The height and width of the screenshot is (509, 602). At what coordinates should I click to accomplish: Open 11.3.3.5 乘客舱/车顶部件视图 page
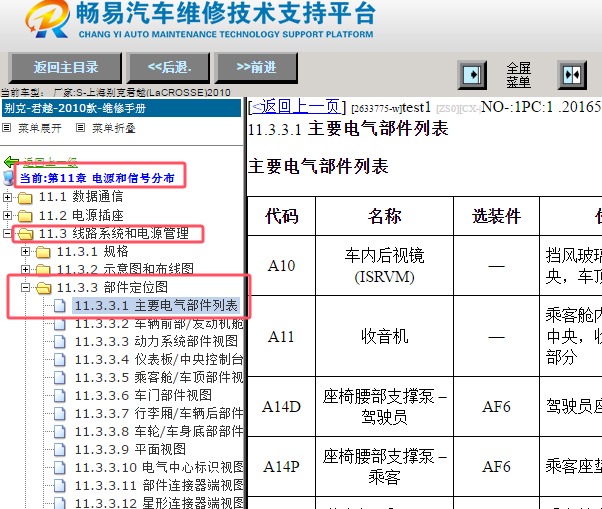[159, 377]
